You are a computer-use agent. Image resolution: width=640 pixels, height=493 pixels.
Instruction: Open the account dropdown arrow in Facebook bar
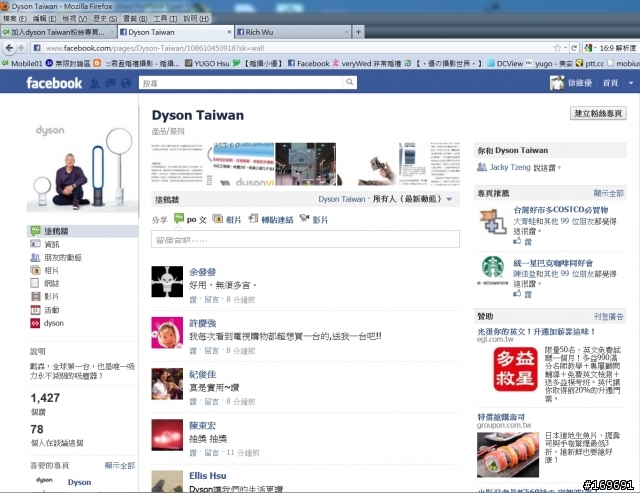(x=631, y=83)
